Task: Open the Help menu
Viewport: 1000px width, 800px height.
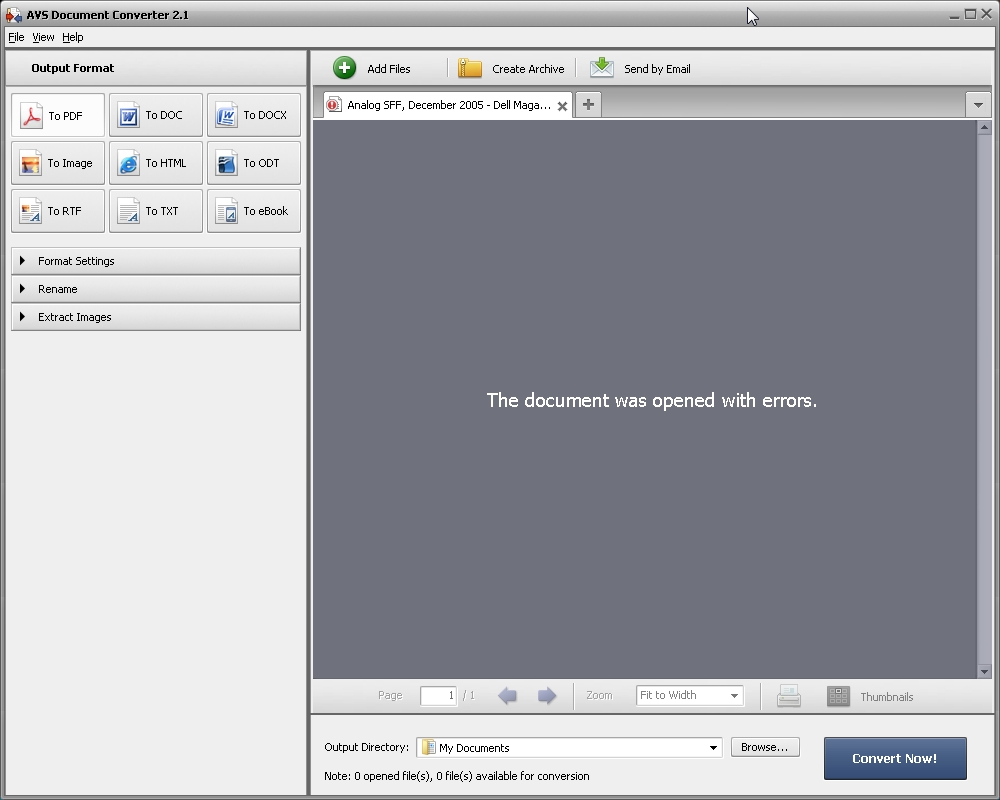Action: [73, 37]
